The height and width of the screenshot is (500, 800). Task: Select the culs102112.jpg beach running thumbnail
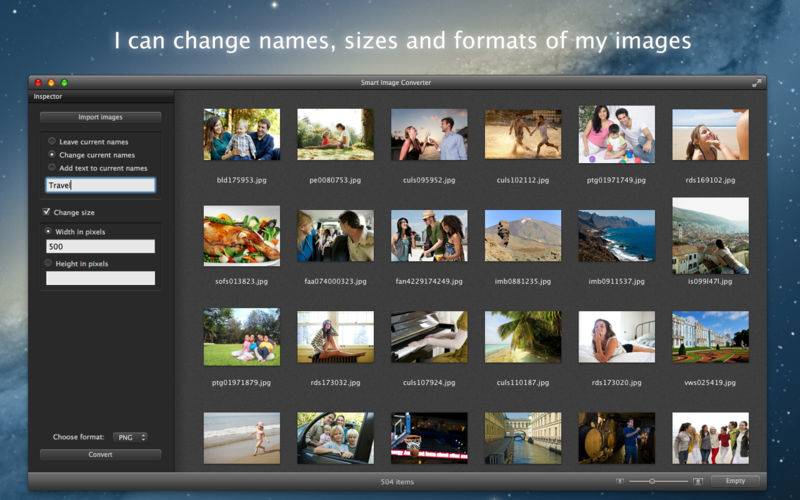click(x=523, y=134)
